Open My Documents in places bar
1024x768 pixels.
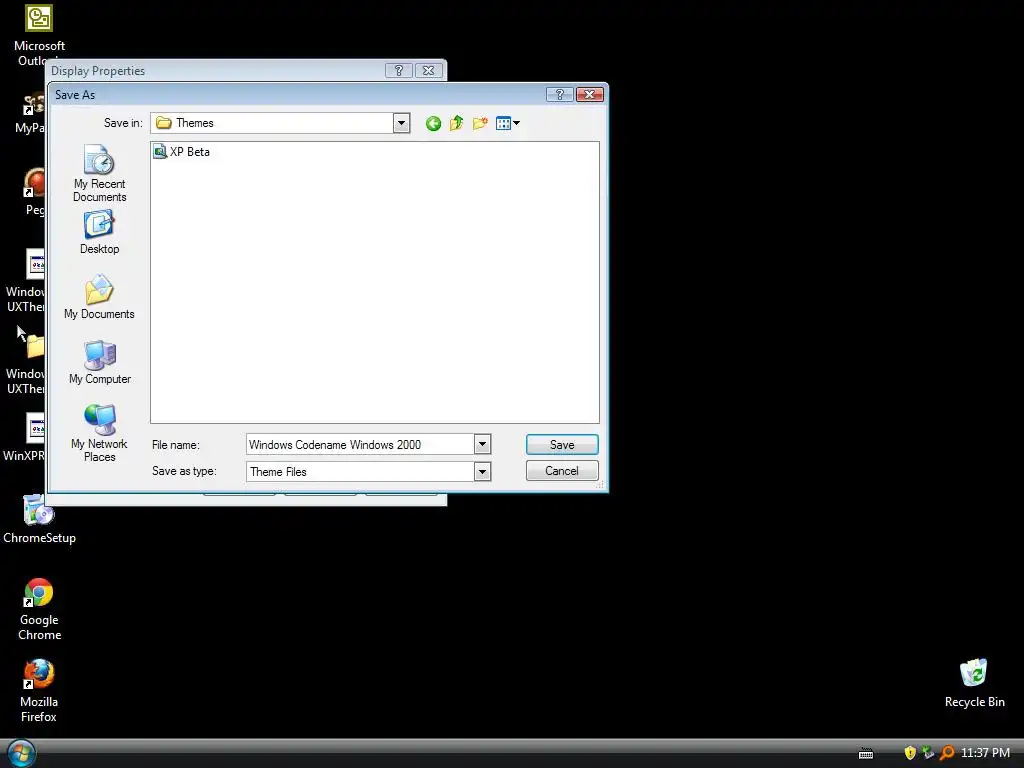click(x=99, y=297)
